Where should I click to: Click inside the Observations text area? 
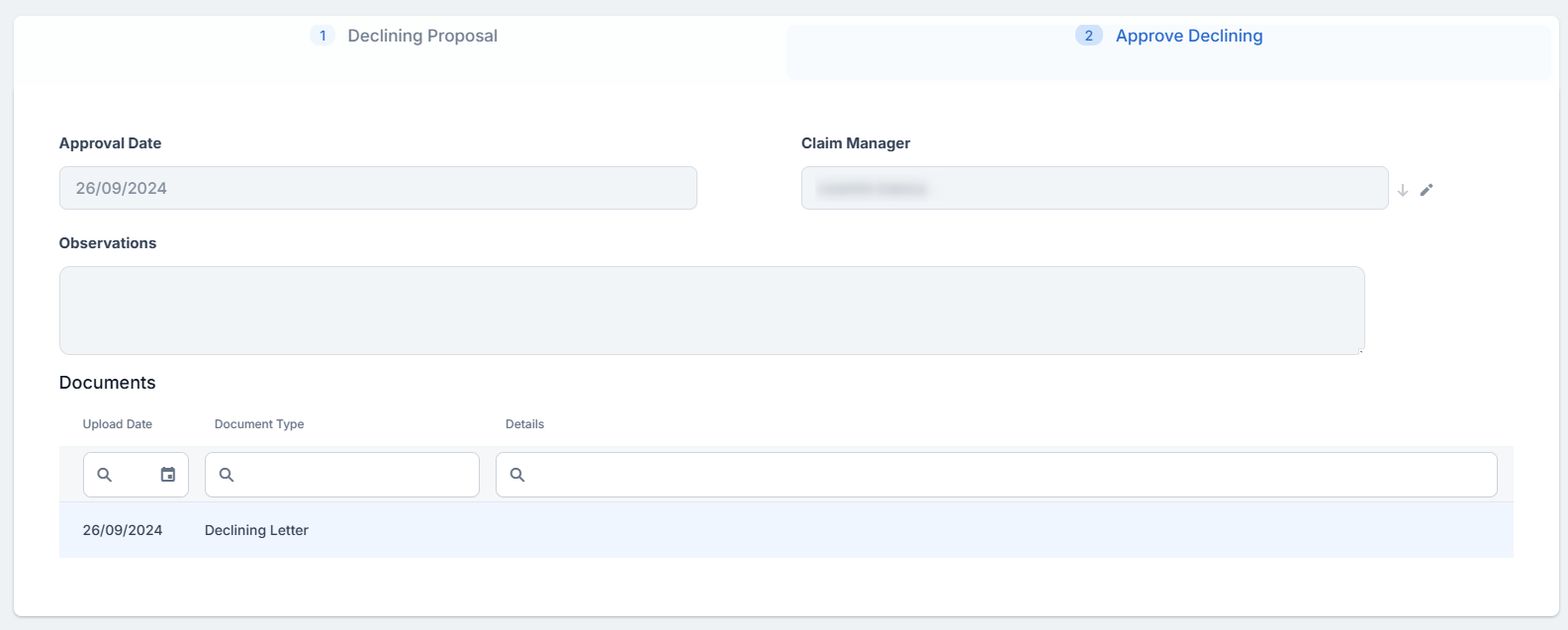pos(711,310)
